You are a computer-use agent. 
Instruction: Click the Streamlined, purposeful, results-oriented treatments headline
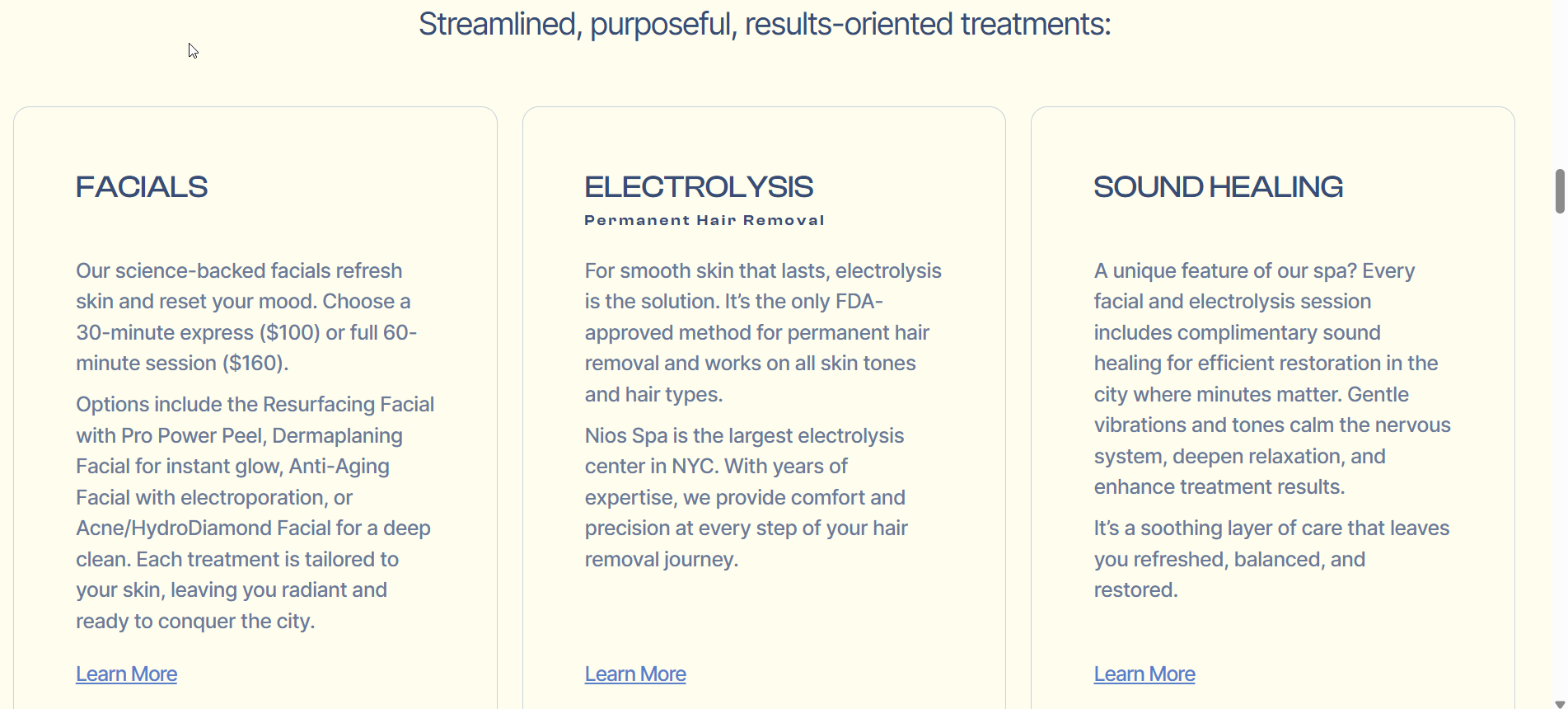[x=764, y=24]
